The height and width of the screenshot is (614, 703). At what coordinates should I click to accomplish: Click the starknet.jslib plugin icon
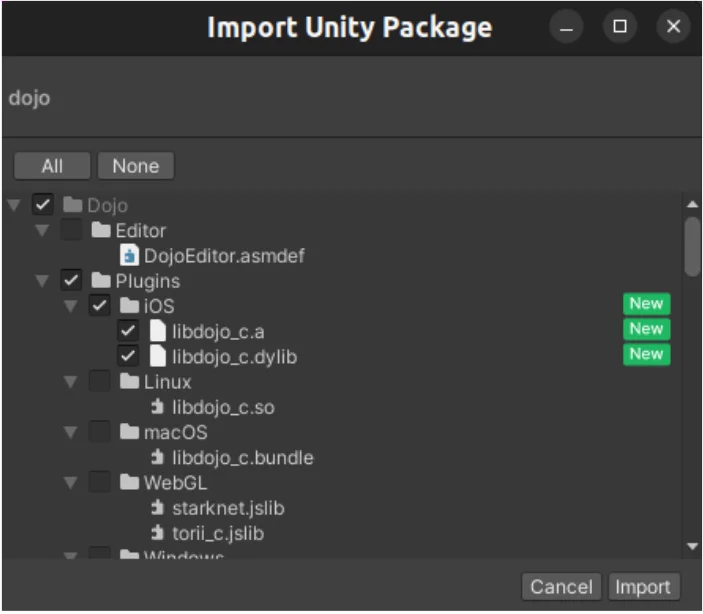(157, 508)
